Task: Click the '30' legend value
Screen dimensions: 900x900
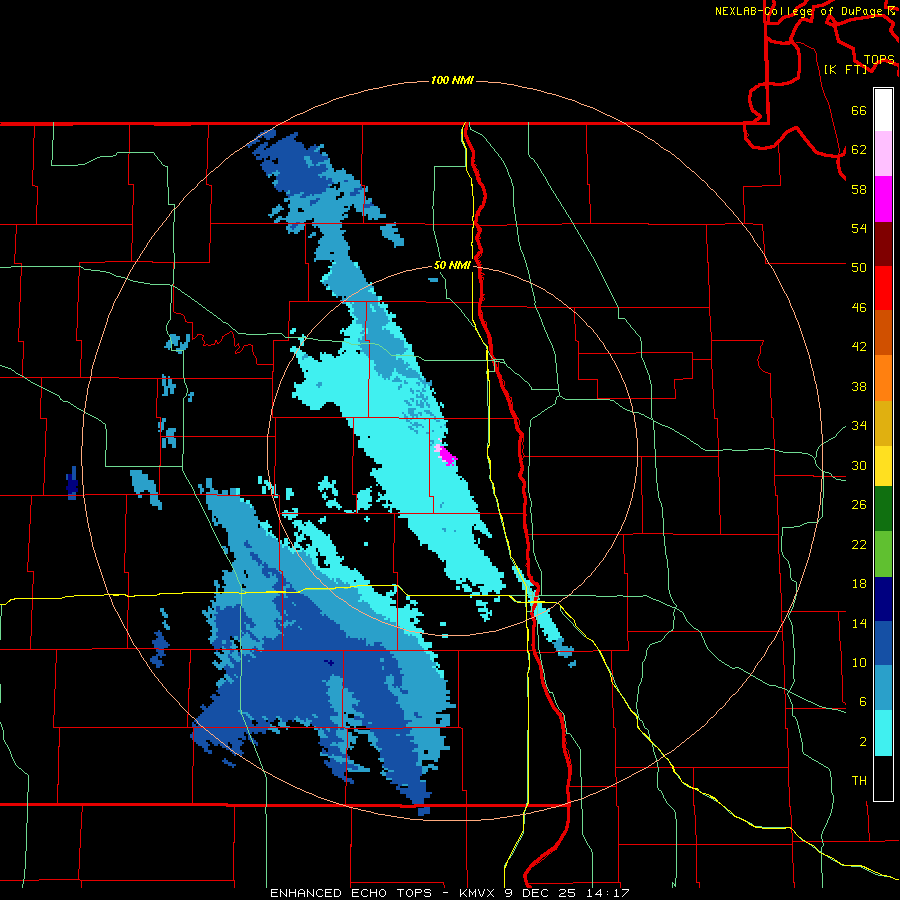Action: 859,465
